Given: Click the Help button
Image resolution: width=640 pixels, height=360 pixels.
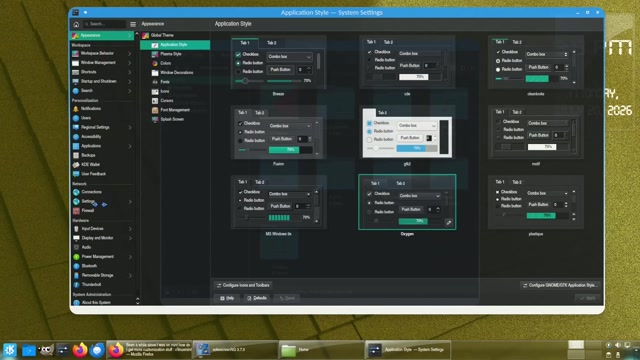Looking at the screenshot, I should tap(227, 298).
